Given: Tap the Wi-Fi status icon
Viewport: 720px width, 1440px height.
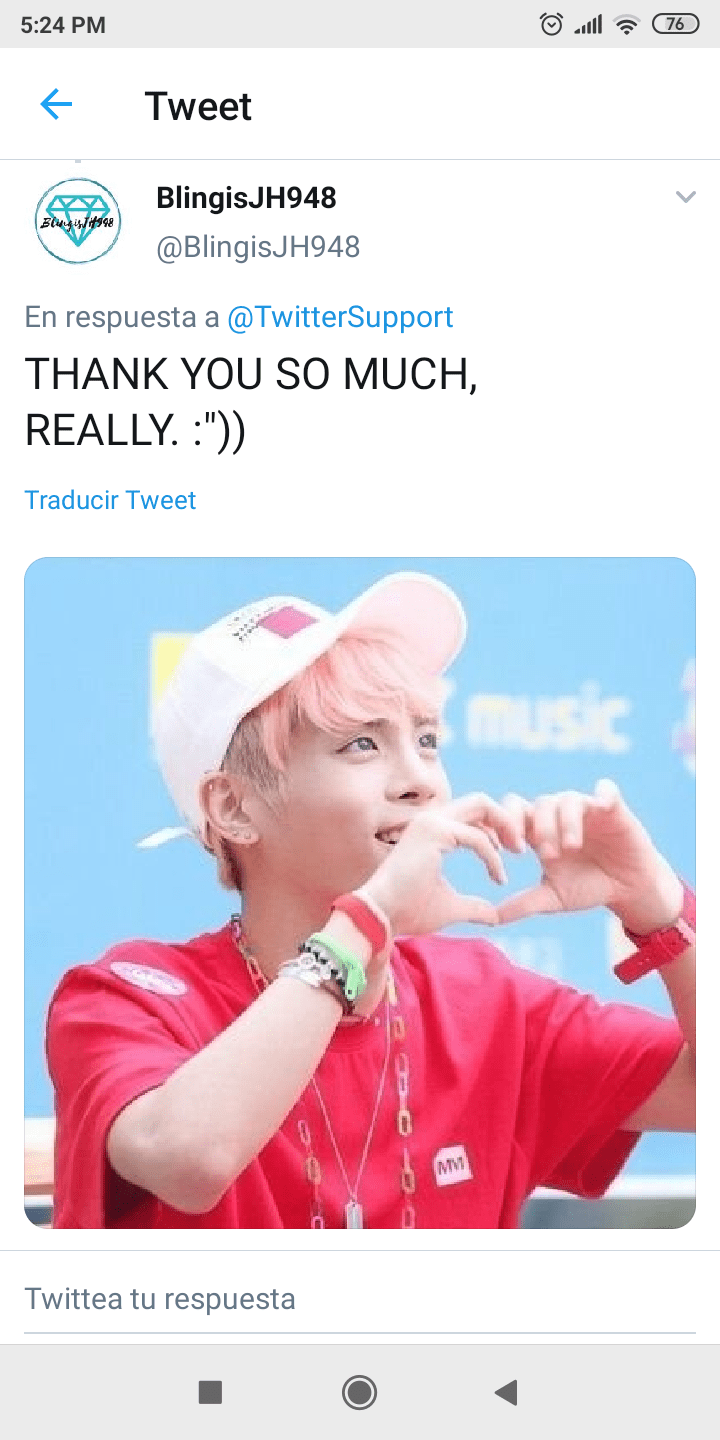Looking at the screenshot, I should (627, 25).
